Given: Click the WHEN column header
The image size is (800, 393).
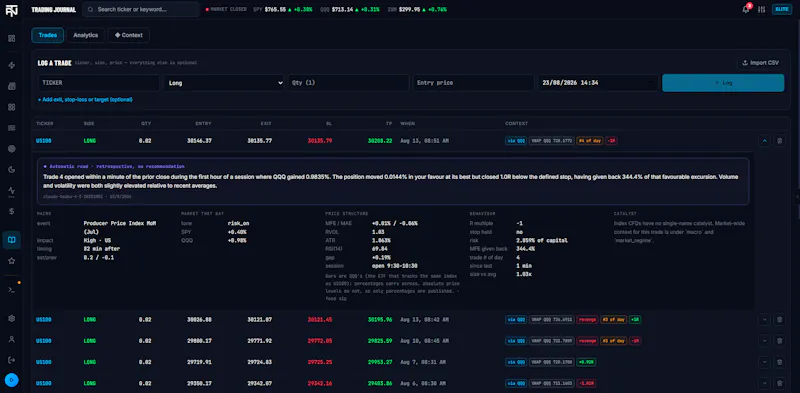Looking at the screenshot, I should (407, 124).
